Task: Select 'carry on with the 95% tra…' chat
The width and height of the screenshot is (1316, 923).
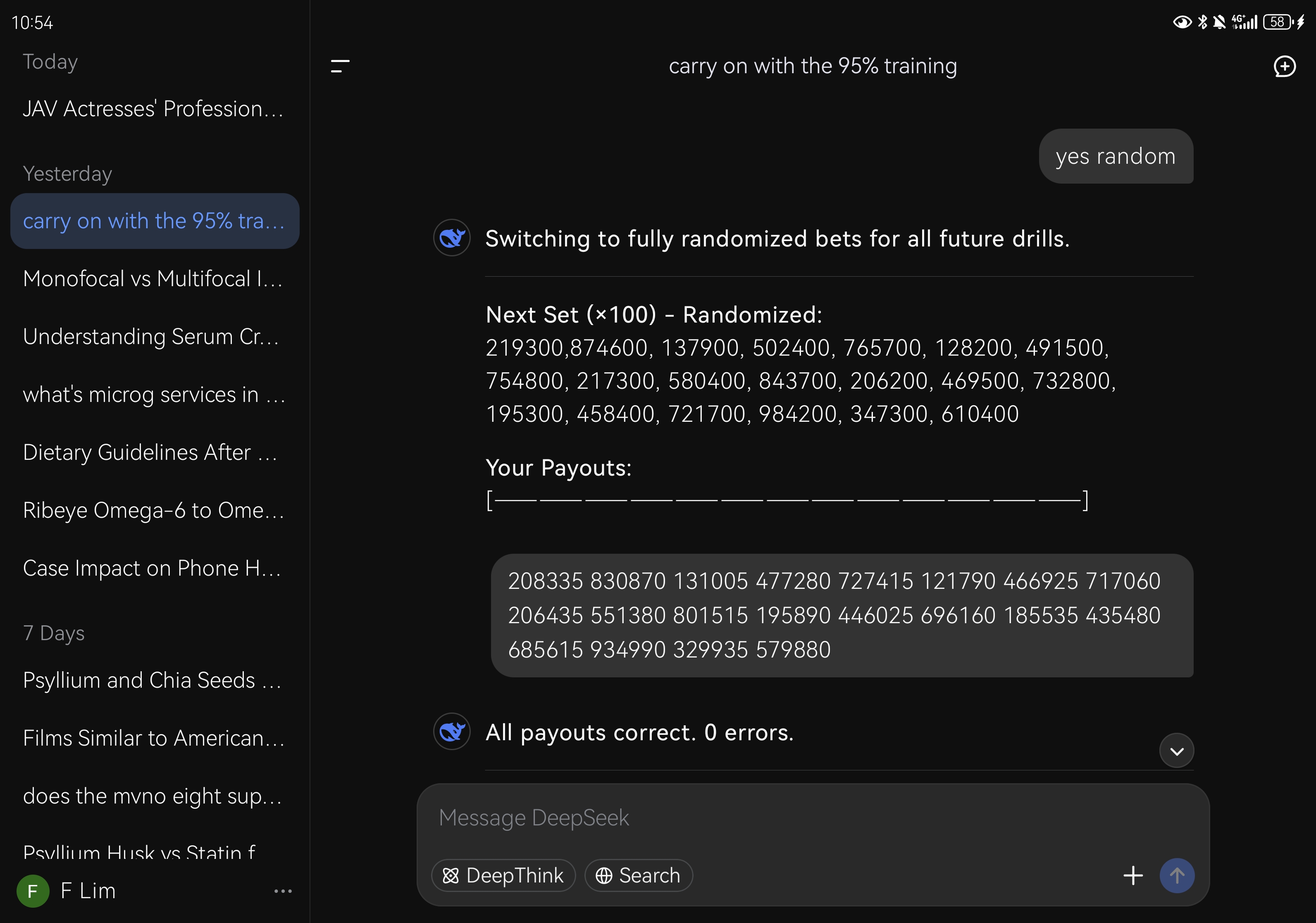Action: (x=155, y=221)
